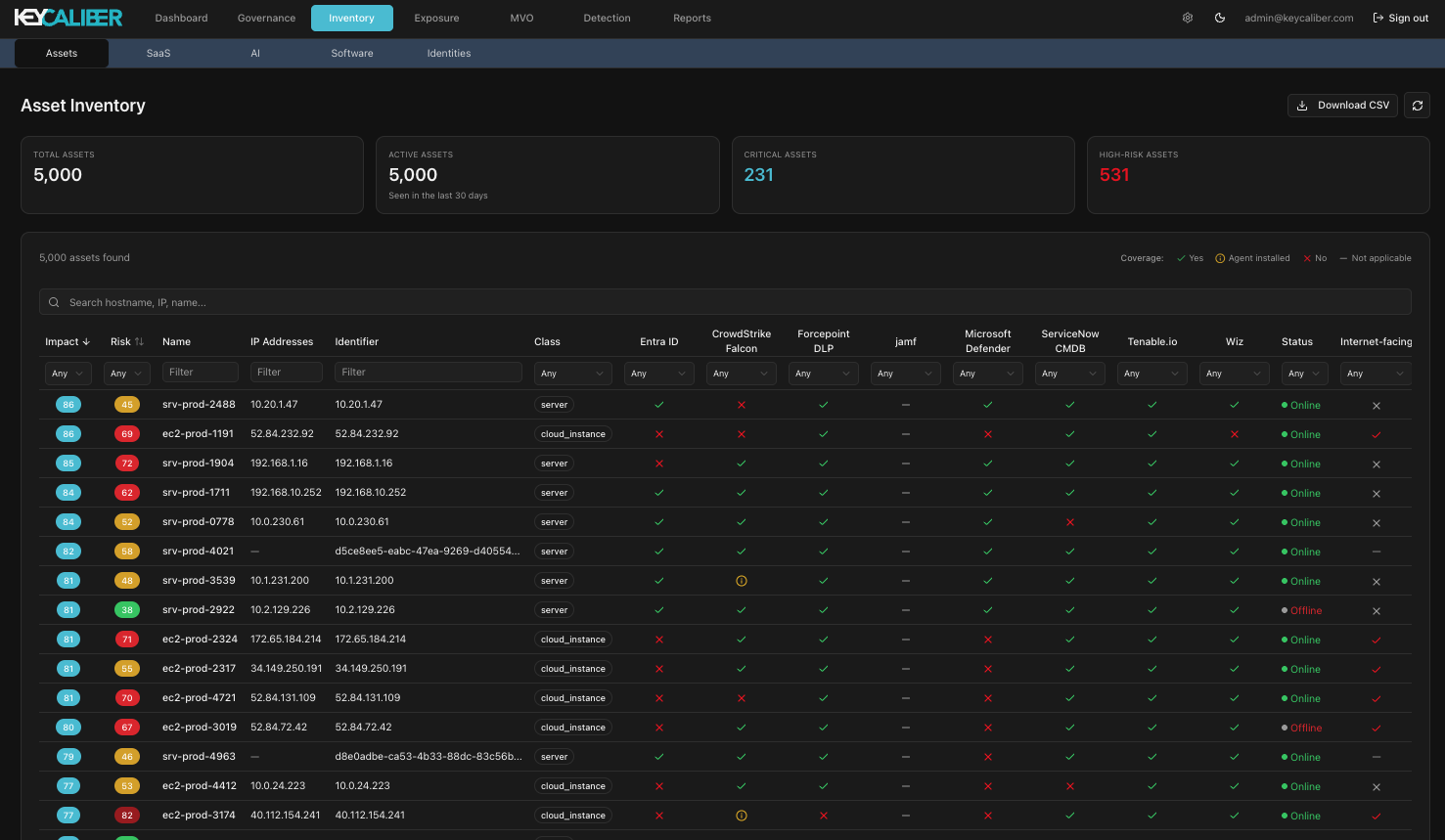Click Entra ID check for srv-prod-4021
This screenshot has height=840, width=1445.
click(659, 552)
